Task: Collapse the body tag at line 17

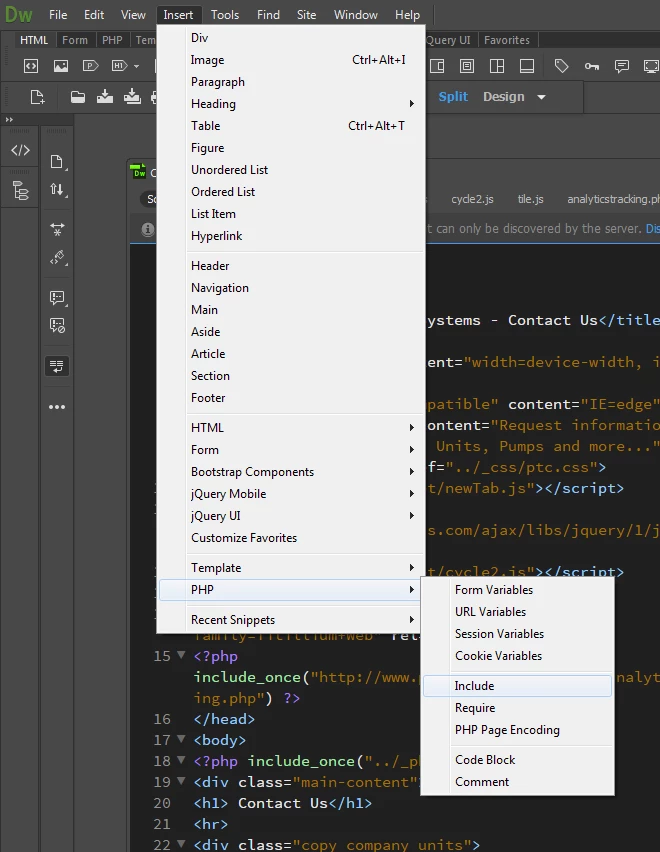Action: coord(181,739)
